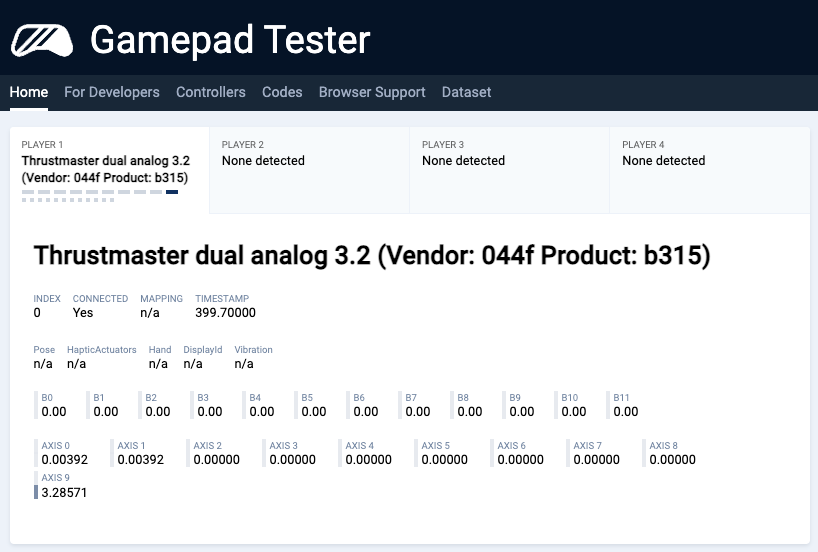
Task: Open the Browser Support page
Action: click(372, 92)
